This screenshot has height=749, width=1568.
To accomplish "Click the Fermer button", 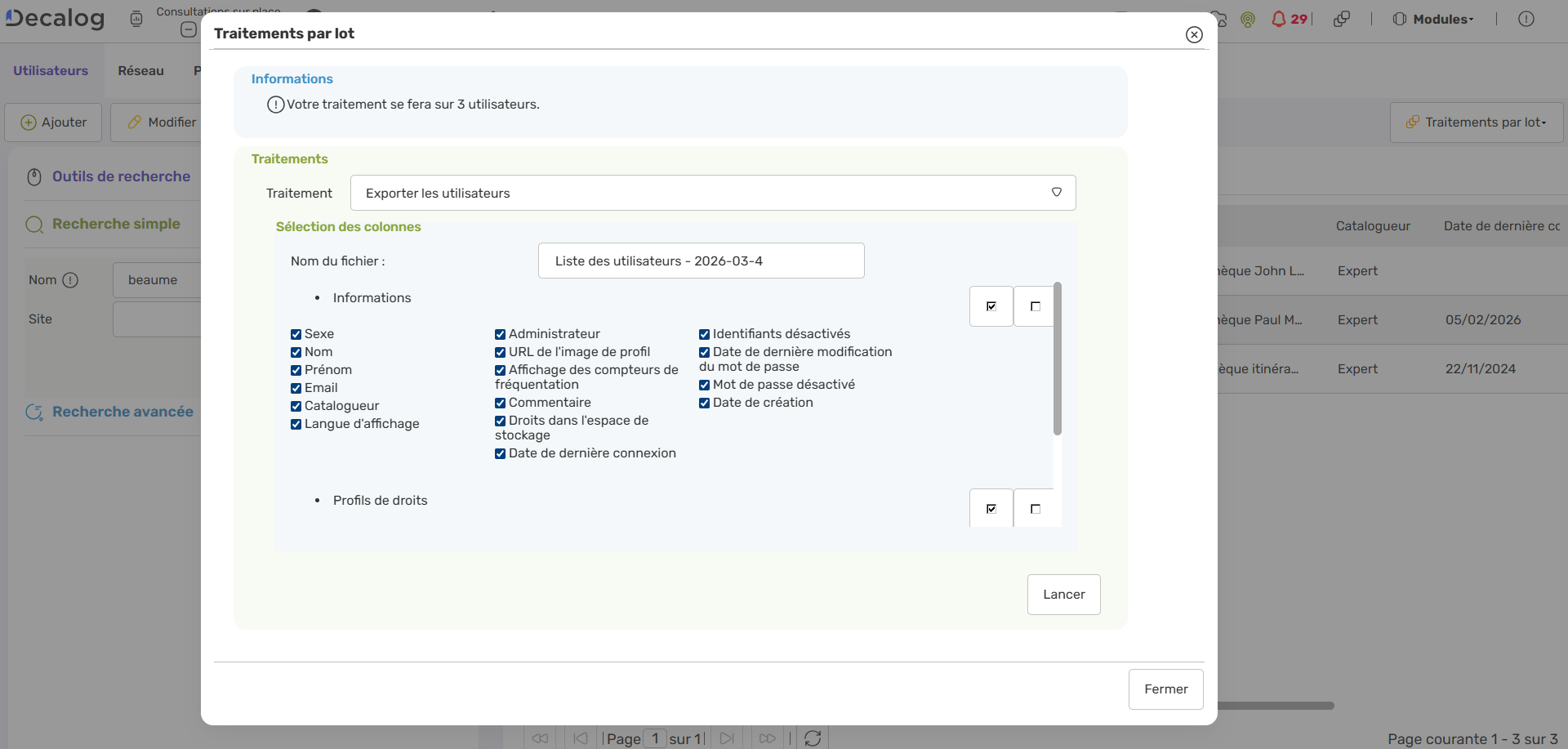I will tap(1165, 689).
